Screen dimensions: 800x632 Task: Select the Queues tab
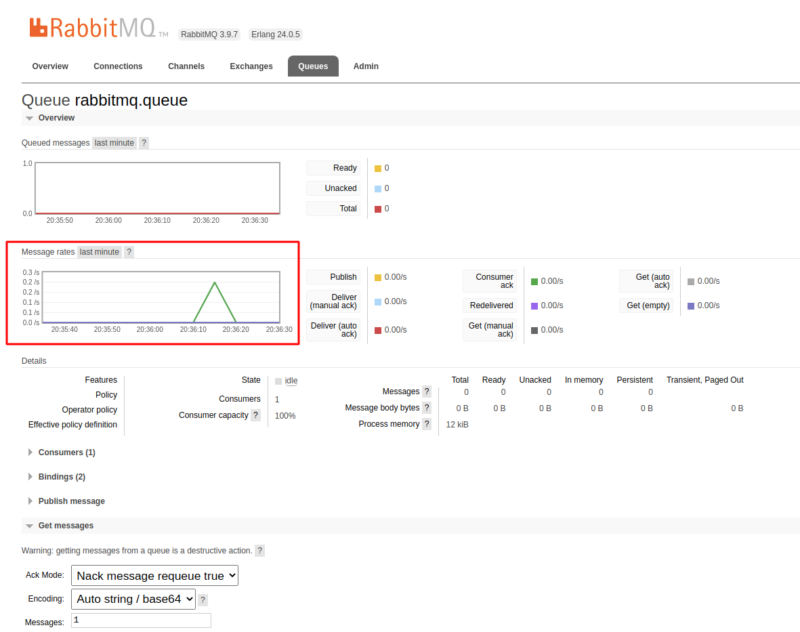(x=313, y=66)
